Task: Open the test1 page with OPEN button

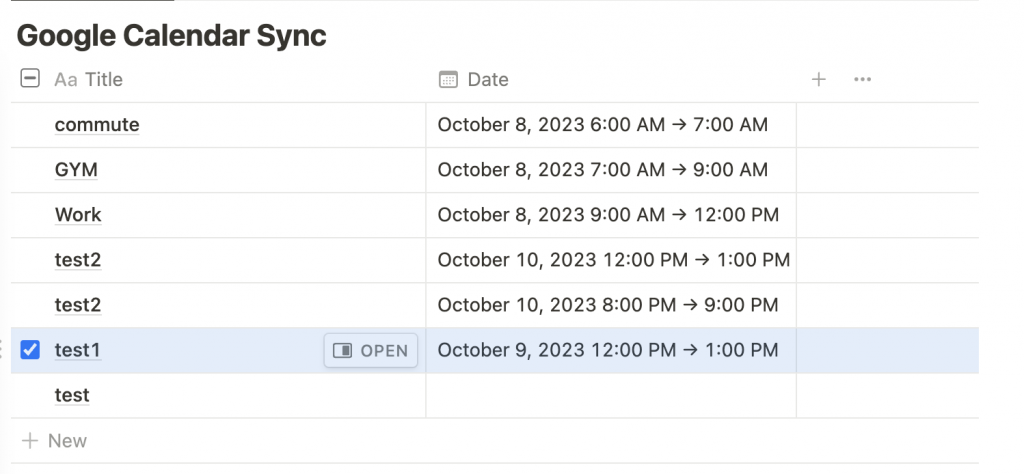Action: click(371, 350)
